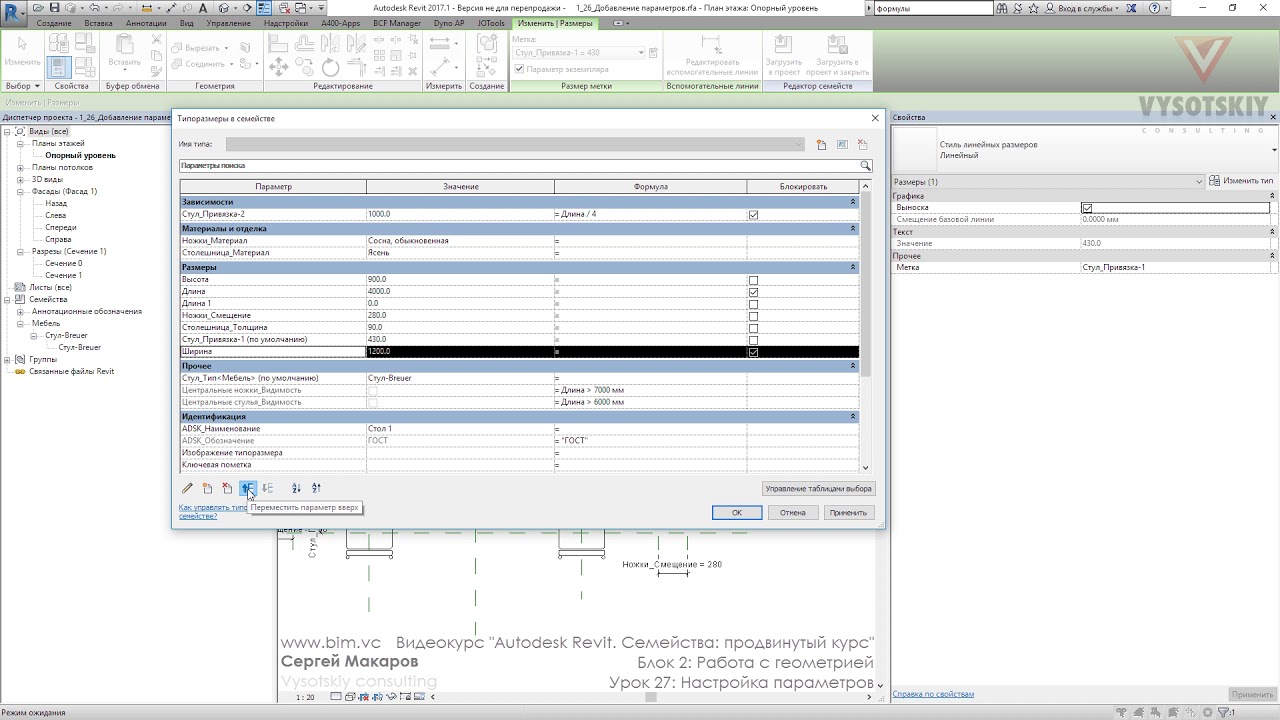Click the Move tool in the Editing panel

tap(279, 67)
